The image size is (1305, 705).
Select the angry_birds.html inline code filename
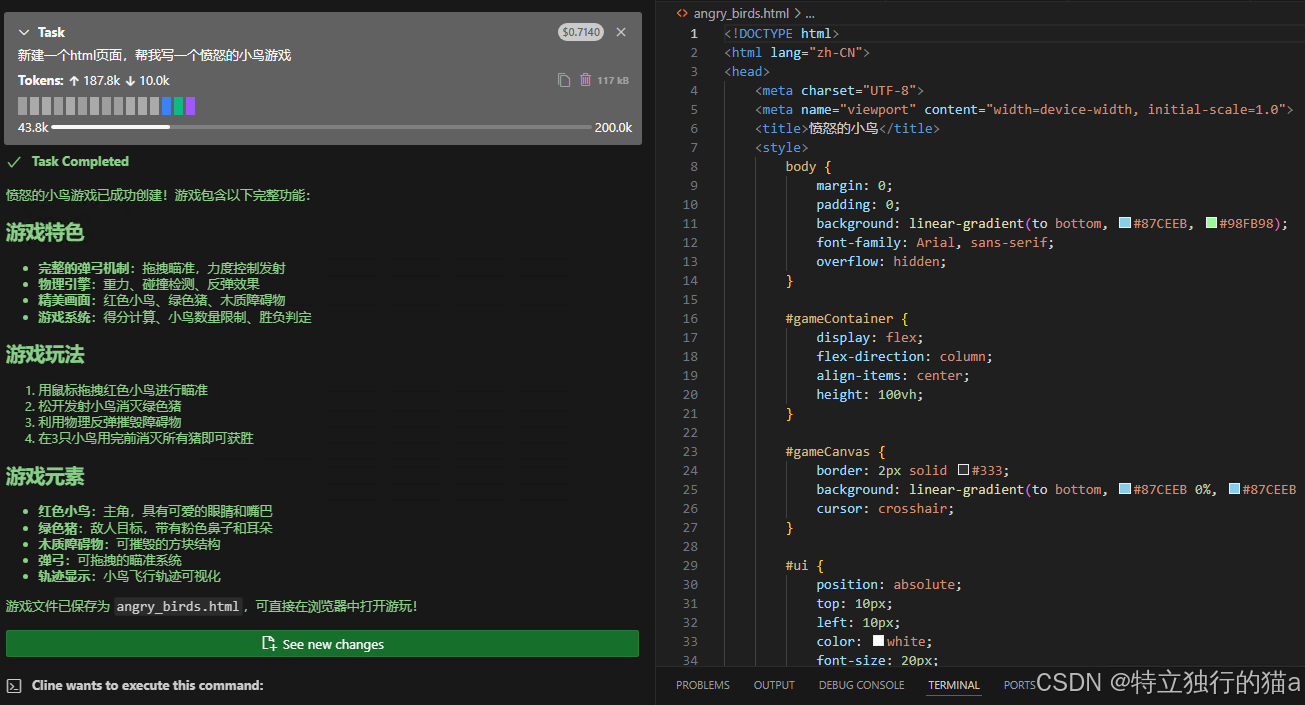pos(178,606)
